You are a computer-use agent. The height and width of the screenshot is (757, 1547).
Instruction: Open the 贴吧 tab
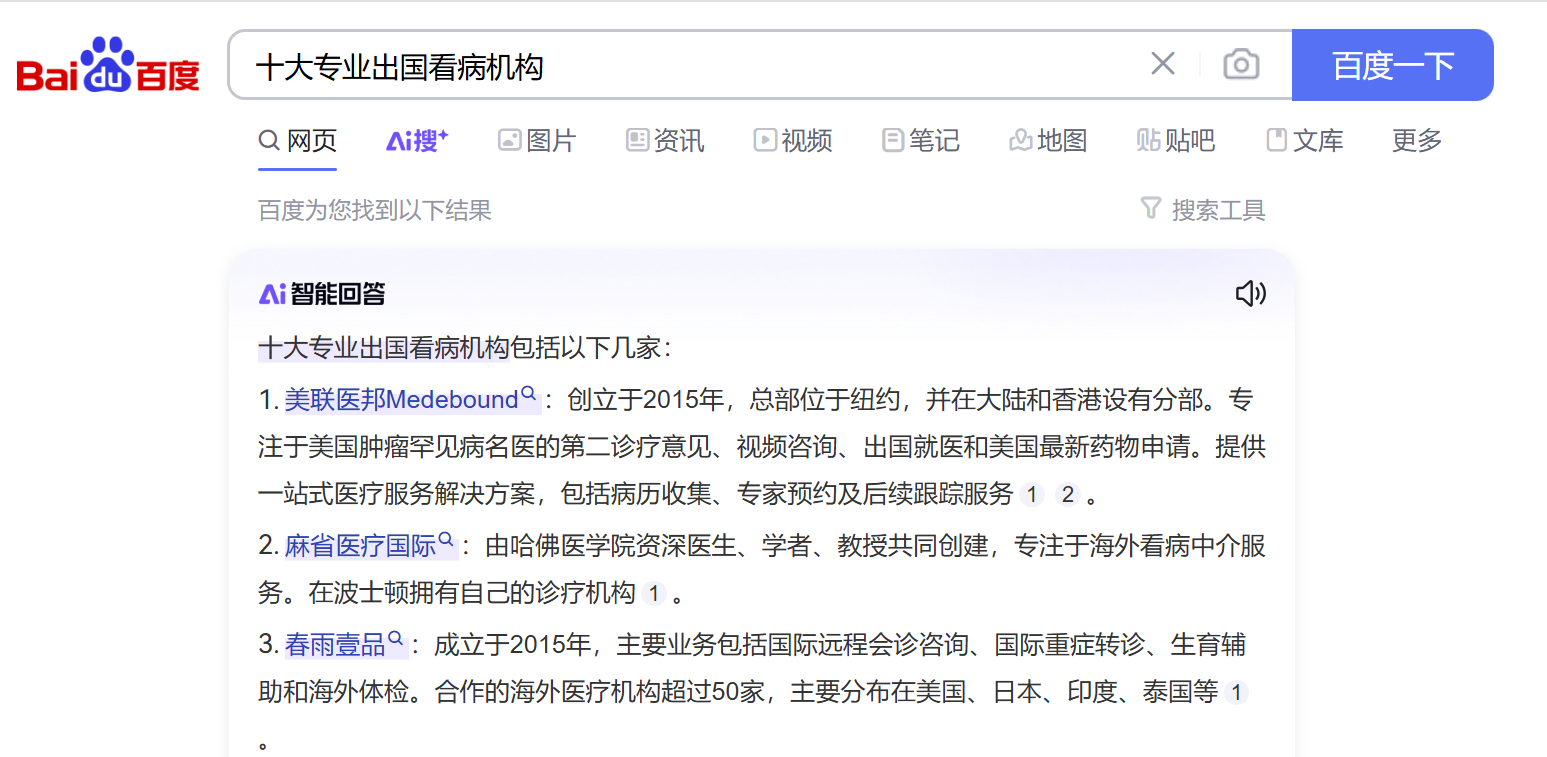coord(1176,141)
